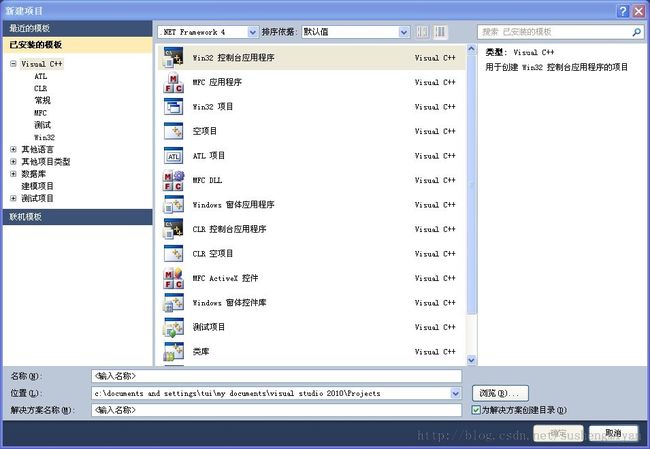Open the 位置 path dropdown arrow
The width and height of the screenshot is (650, 449).
(x=455, y=393)
